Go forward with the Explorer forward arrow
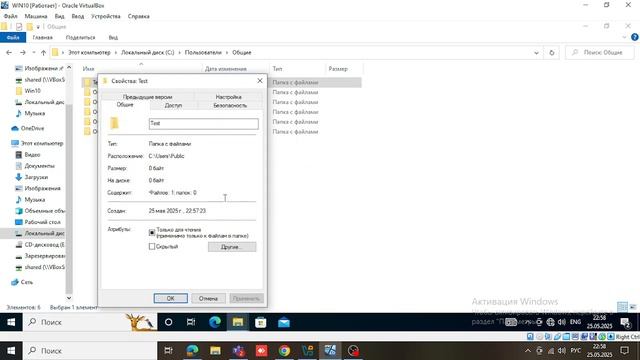Image resolution: width=640 pixels, height=360 pixels. click(22, 53)
